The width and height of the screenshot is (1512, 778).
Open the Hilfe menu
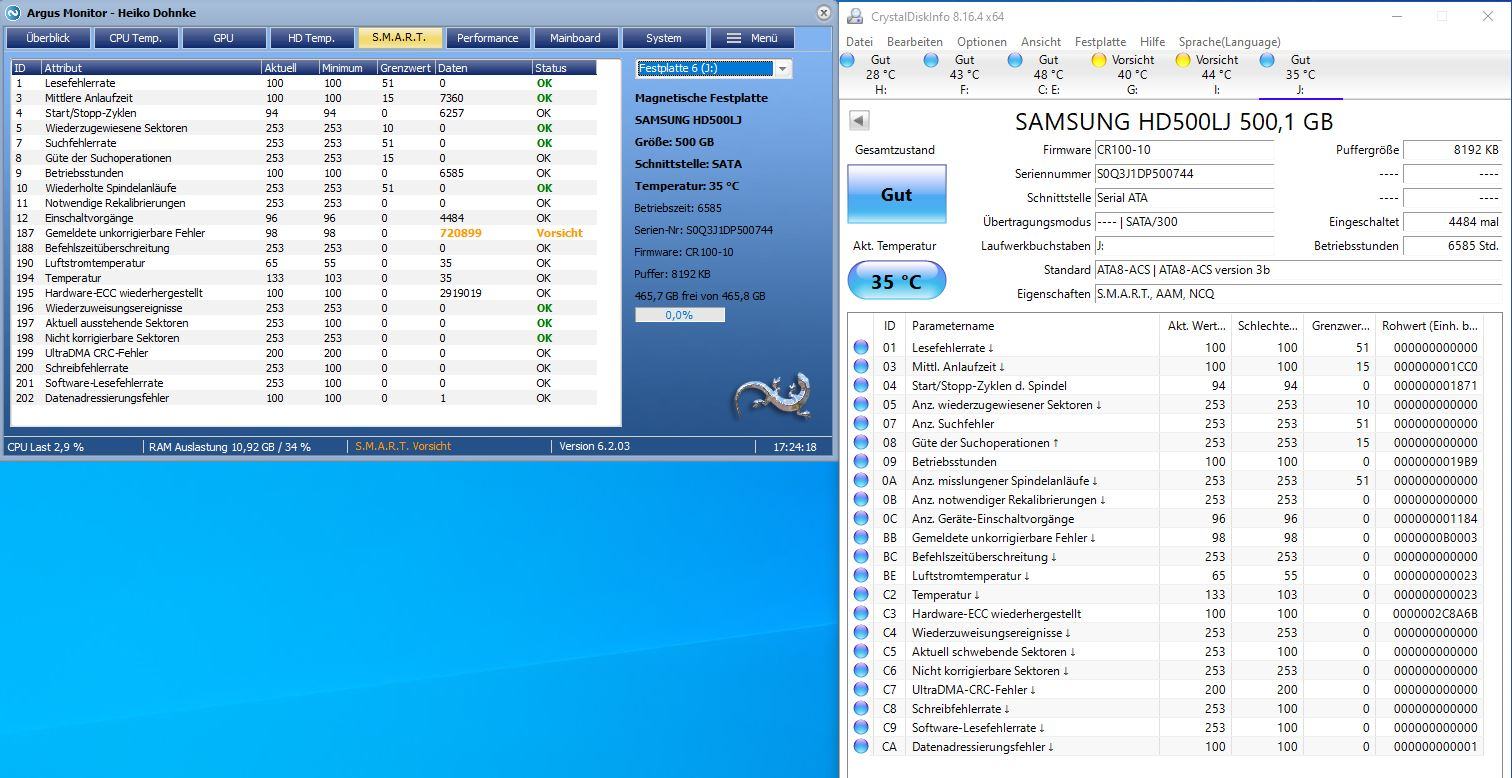pyautogui.click(x=1152, y=42)
